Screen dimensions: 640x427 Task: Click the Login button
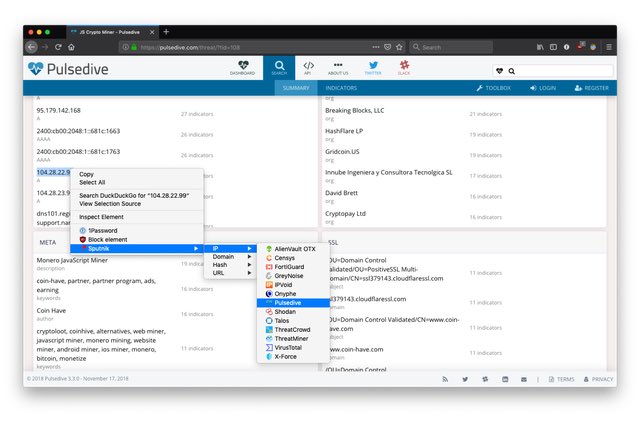click(543, 88)
